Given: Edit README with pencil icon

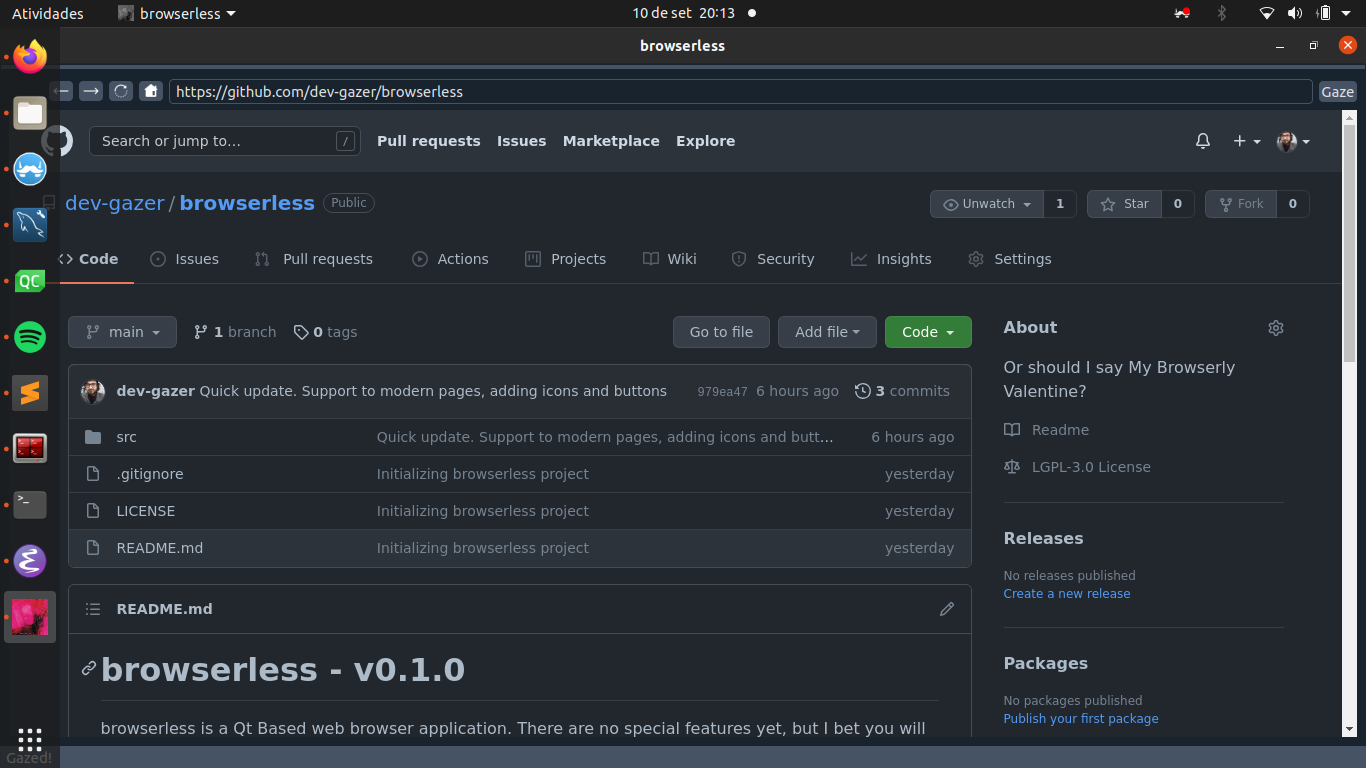Looking at the screenshot, I should pos(947,609).
